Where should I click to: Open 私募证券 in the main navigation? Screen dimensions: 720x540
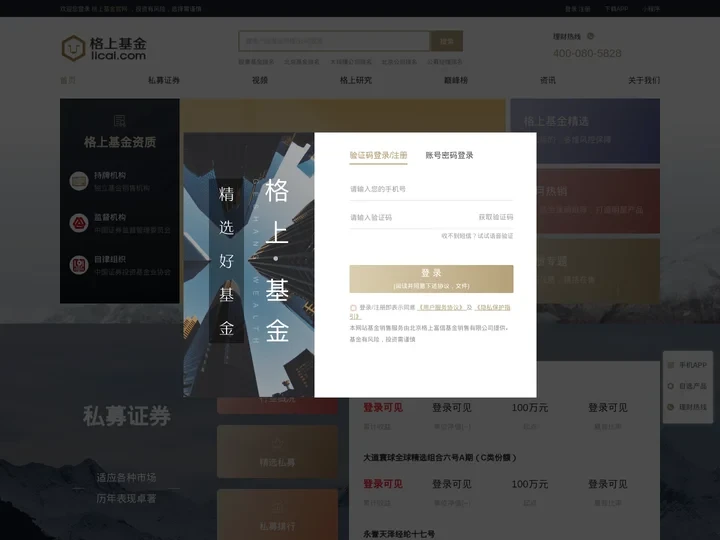[x=163, y=80]
